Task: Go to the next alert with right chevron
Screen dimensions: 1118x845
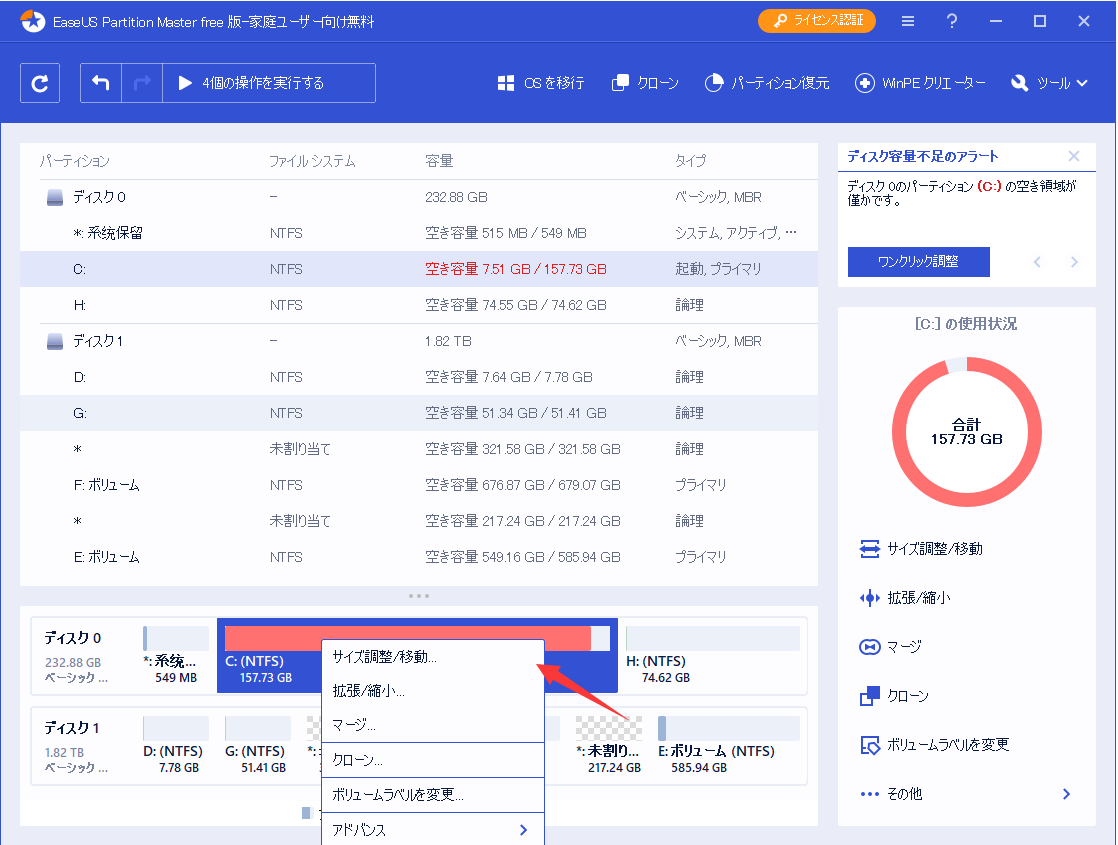Action: point(1075,262)
